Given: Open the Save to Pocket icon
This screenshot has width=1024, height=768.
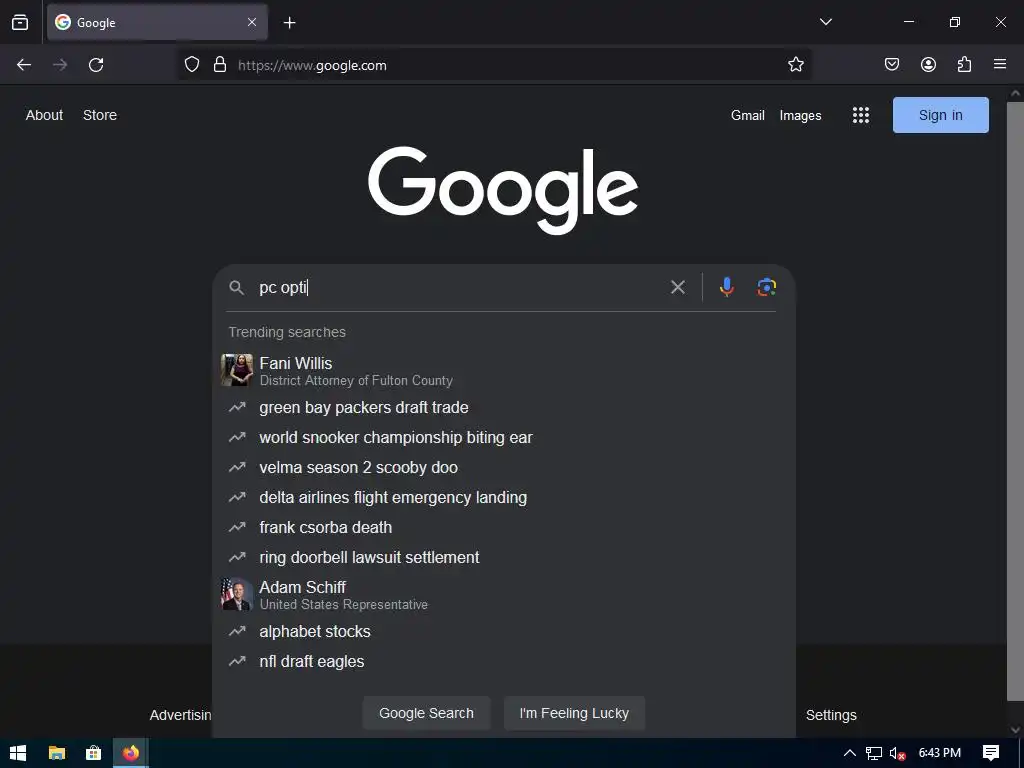Looking at the screenshot, I should [x=891, y=64].
